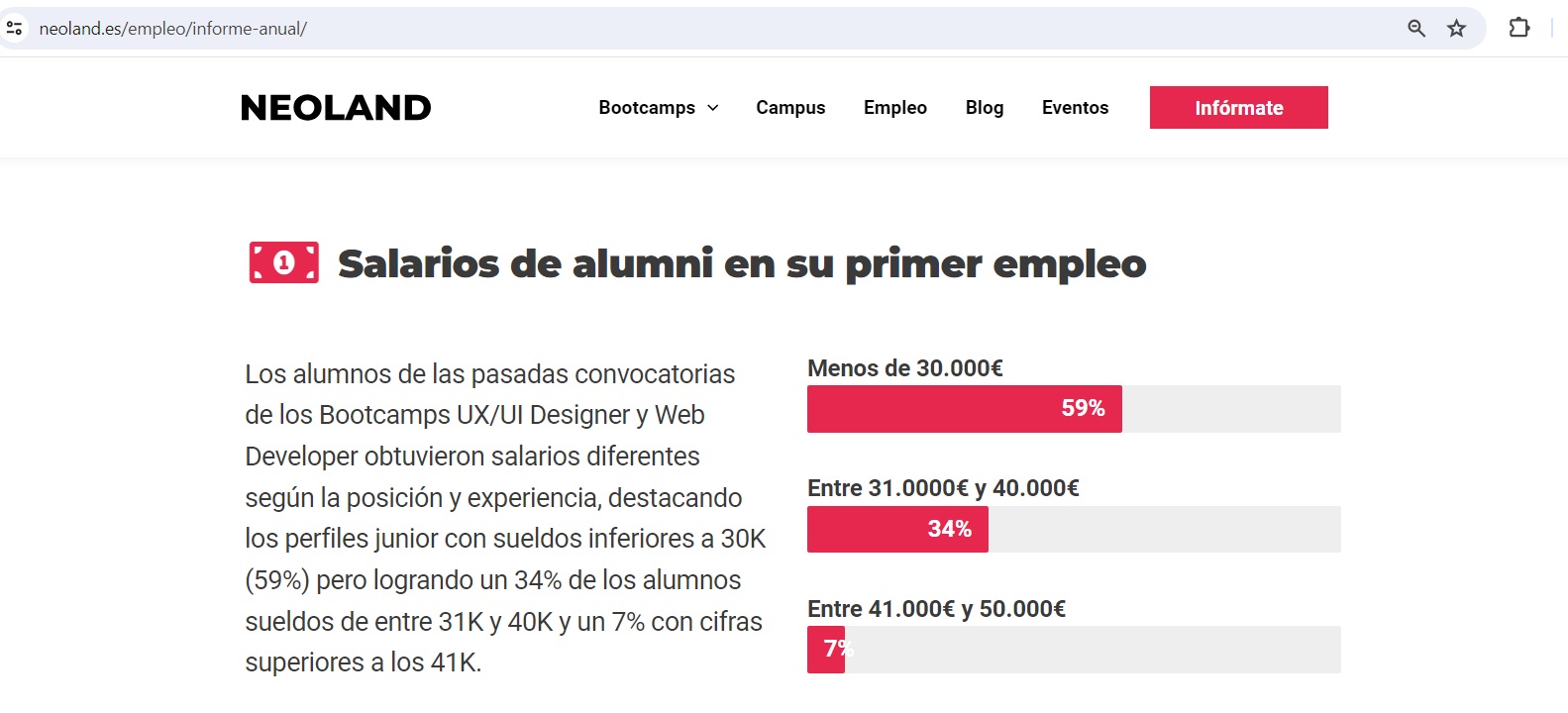This screenshot has height=713, width=1568.
Task: Click the Entre 41.000€ y 50.000€ label
Action: click(936, 609)
